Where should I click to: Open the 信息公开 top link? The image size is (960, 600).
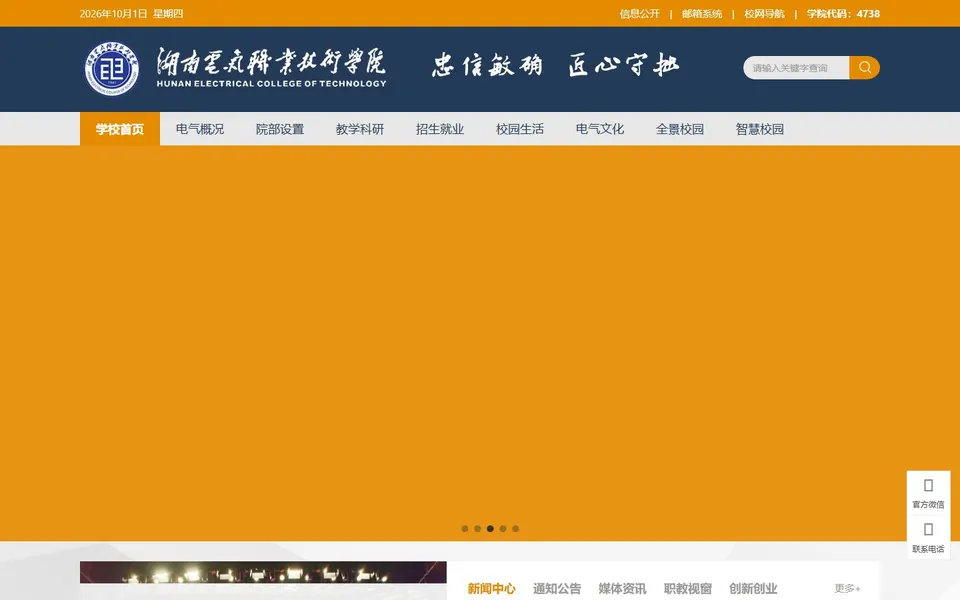pyautogui.click(x=639, y=13)
